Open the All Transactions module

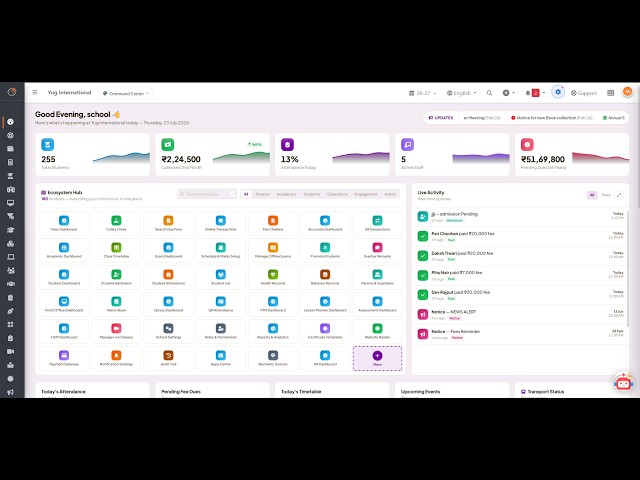point(377,223)
